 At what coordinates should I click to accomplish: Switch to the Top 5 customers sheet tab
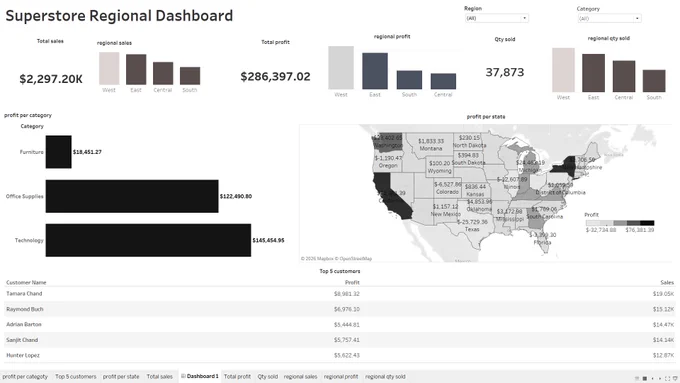tap(75, 376)
